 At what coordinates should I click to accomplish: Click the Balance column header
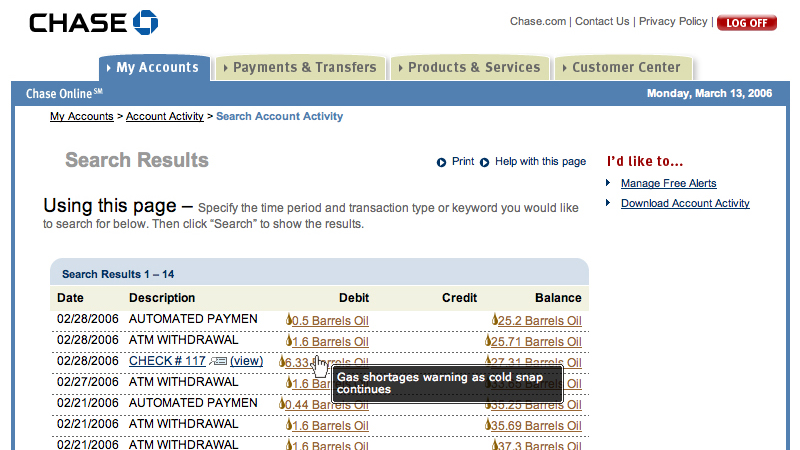pyautogui.click(x=558, y=298)
